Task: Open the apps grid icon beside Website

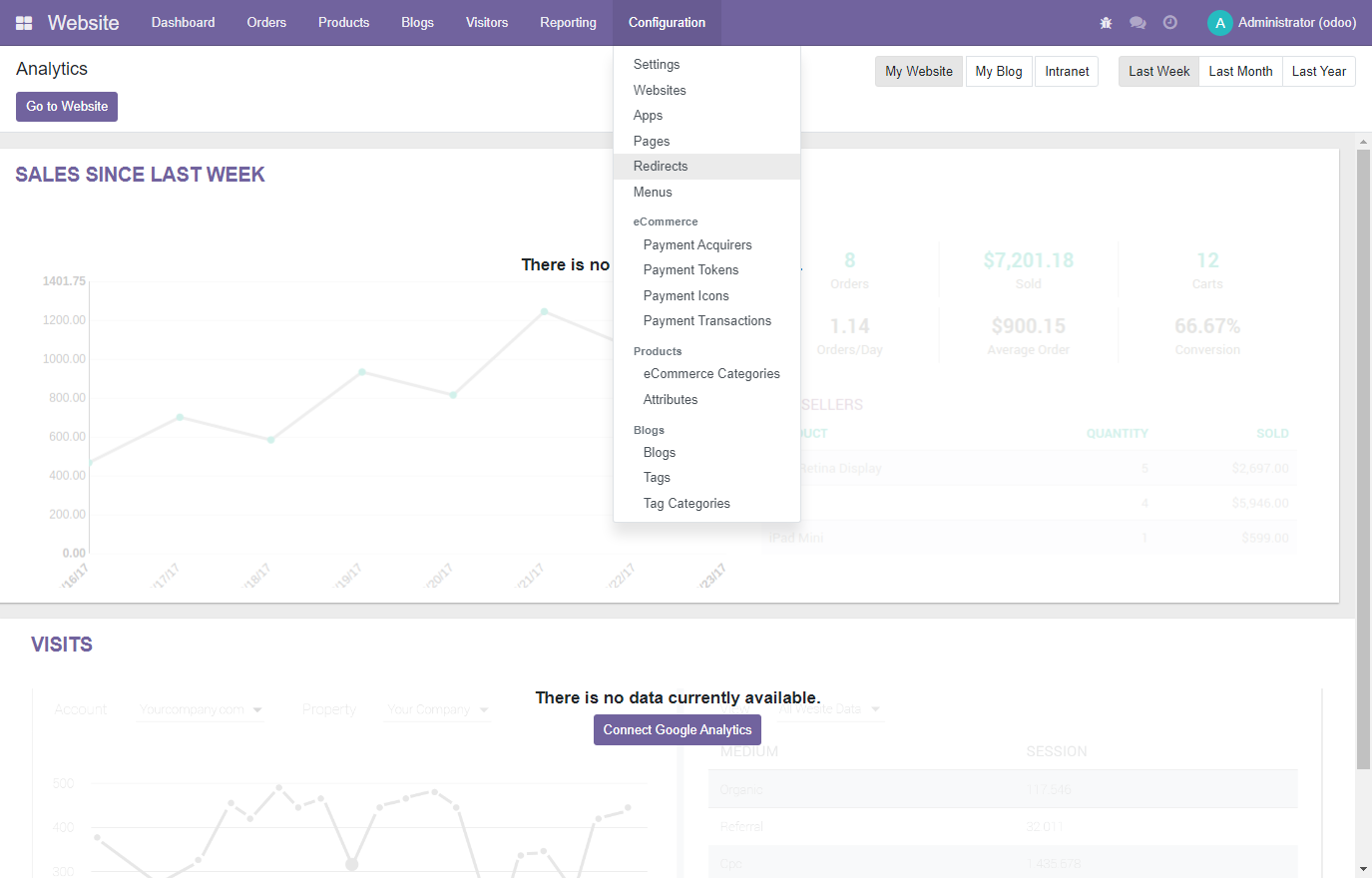Action: 24,23
